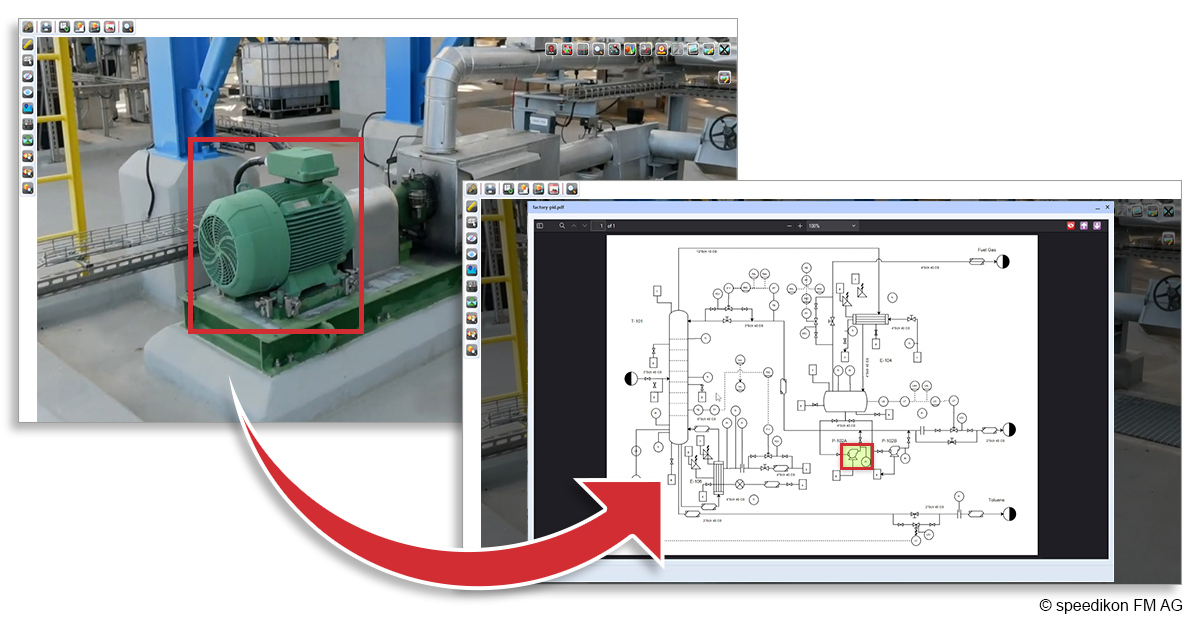Click the print icon in left window toolbar
The height and width of the screenshot is (628, 1200).
(46, 26)
